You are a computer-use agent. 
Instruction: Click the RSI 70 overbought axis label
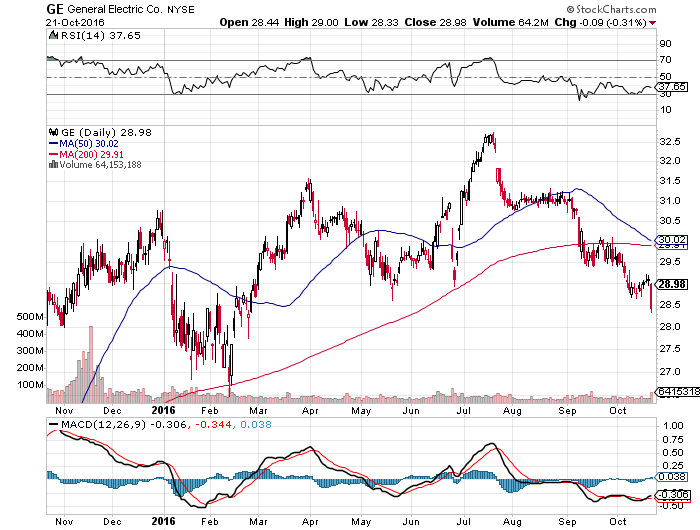(666, 60)
